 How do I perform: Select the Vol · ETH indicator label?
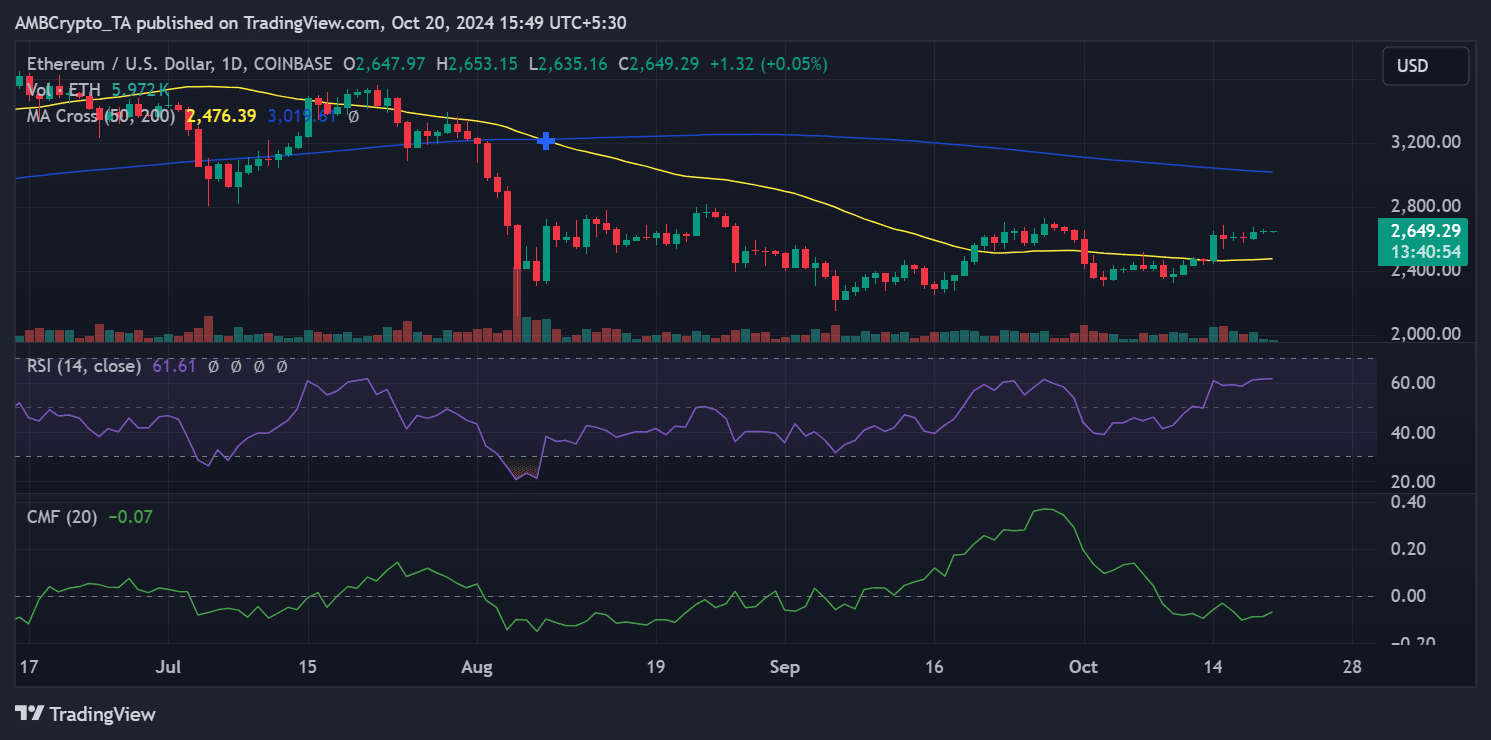pos(62,90)
